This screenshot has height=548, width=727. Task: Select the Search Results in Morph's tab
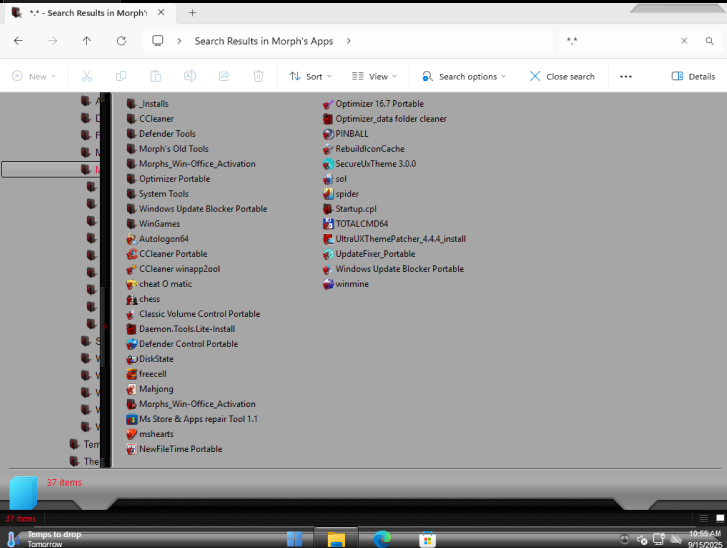click(88, 13)
